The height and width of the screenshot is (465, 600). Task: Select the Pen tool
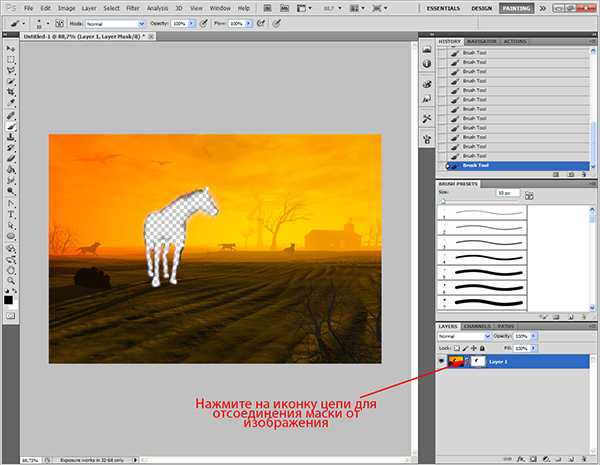point(11,204)
